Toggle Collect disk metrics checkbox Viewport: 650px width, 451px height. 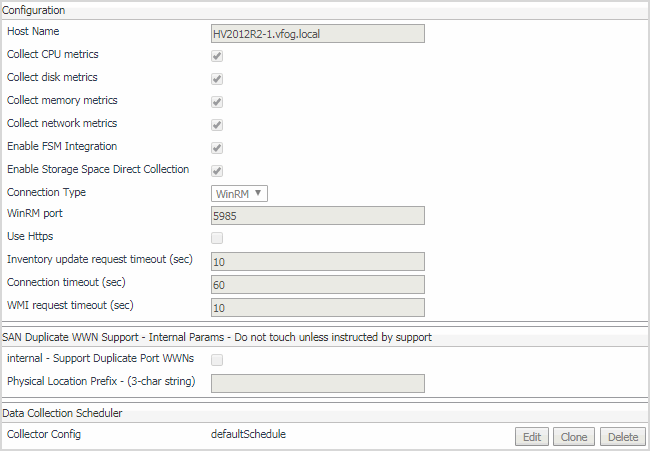coord(217,79)
